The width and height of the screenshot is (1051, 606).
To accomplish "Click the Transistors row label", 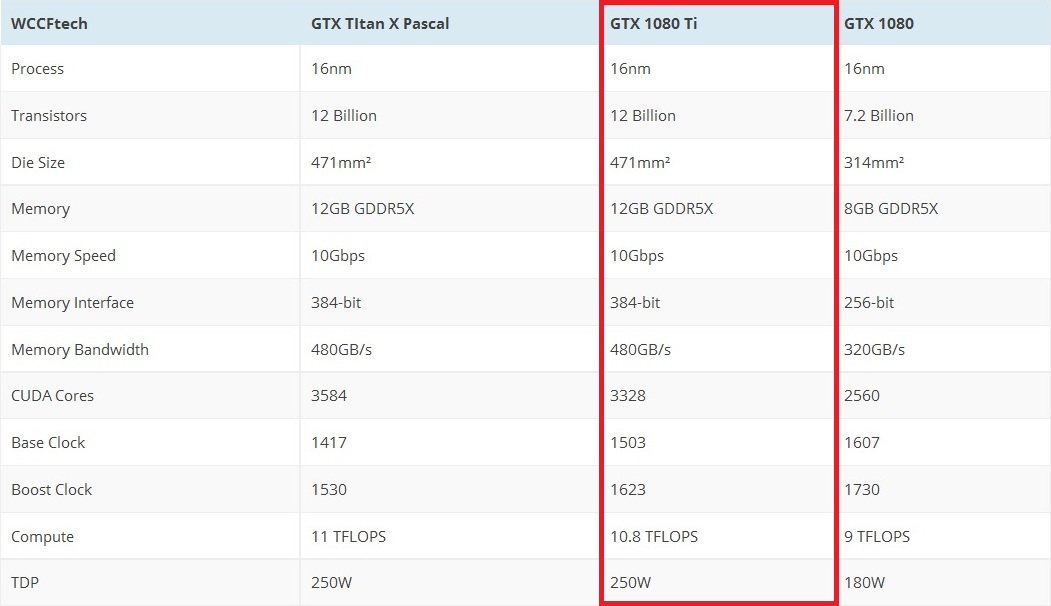I will coord(49,115).
